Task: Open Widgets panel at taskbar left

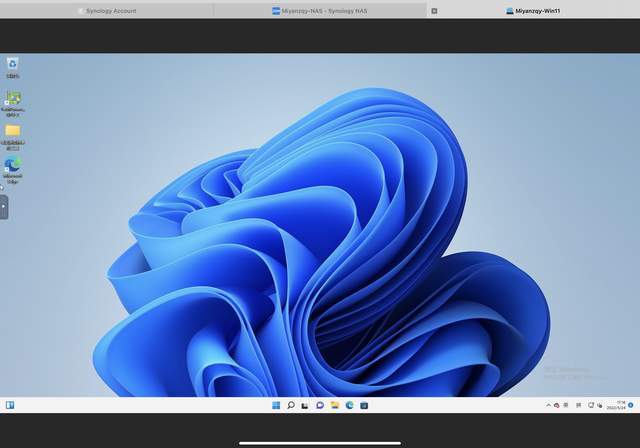Action: point(10,405)
